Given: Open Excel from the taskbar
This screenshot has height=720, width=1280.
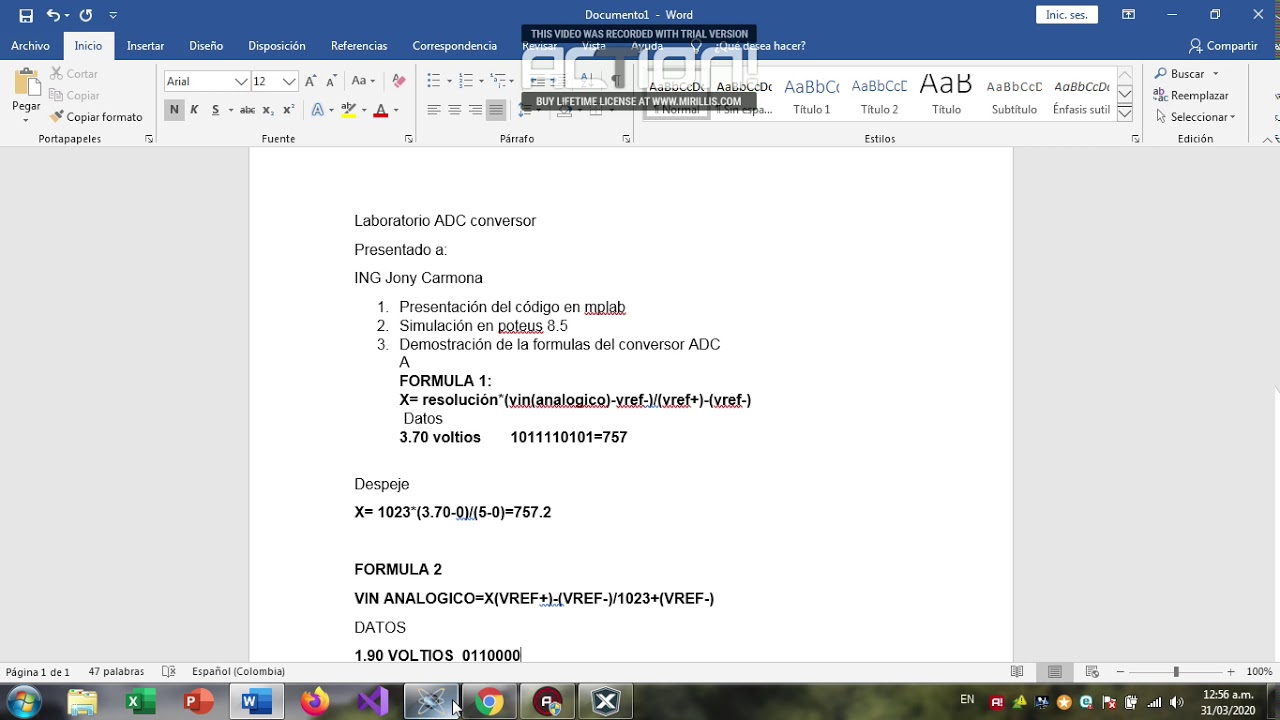Looking at the screenshot, I should pos(140,702).
